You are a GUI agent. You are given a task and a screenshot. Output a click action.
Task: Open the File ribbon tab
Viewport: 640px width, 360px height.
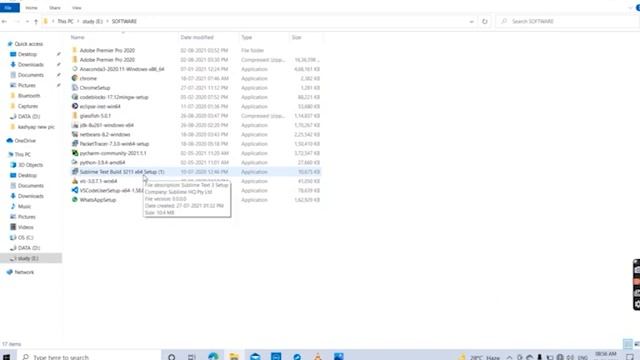(x=9, y=8)
